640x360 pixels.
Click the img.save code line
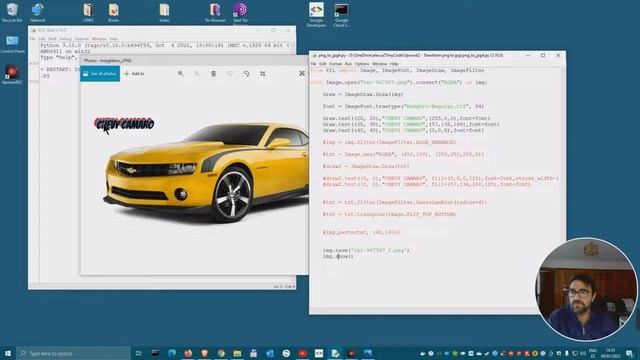click(366, 250)
